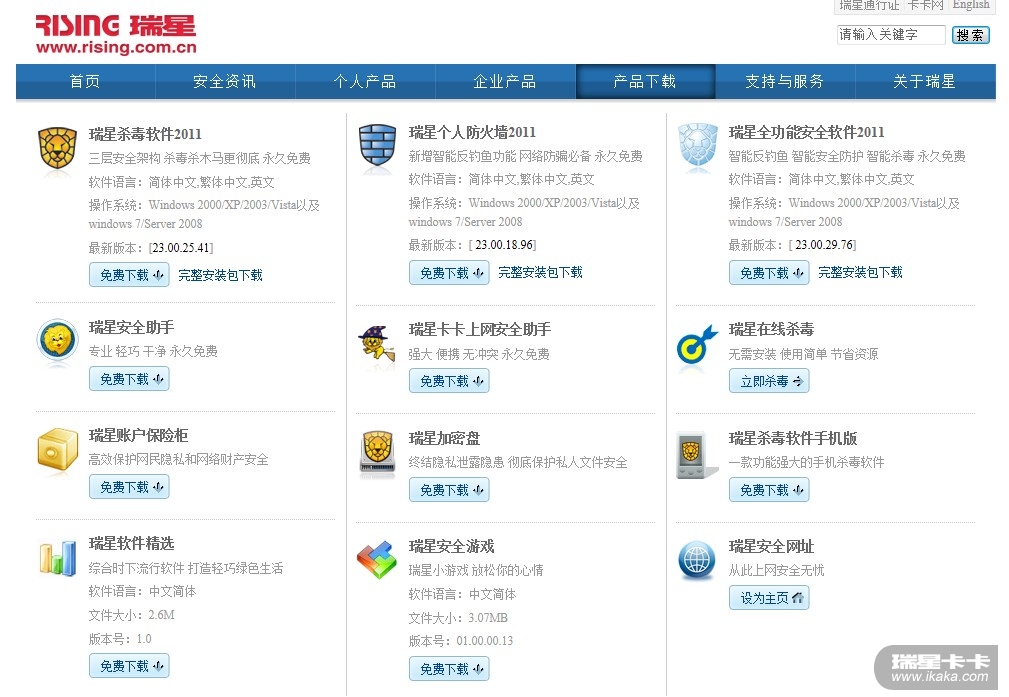The height and width of the screenshot is (697, 1009).
Task: Click 免费下载 for 瑞星软件精选
Action: pyautogui.click(x=129, y=666)
